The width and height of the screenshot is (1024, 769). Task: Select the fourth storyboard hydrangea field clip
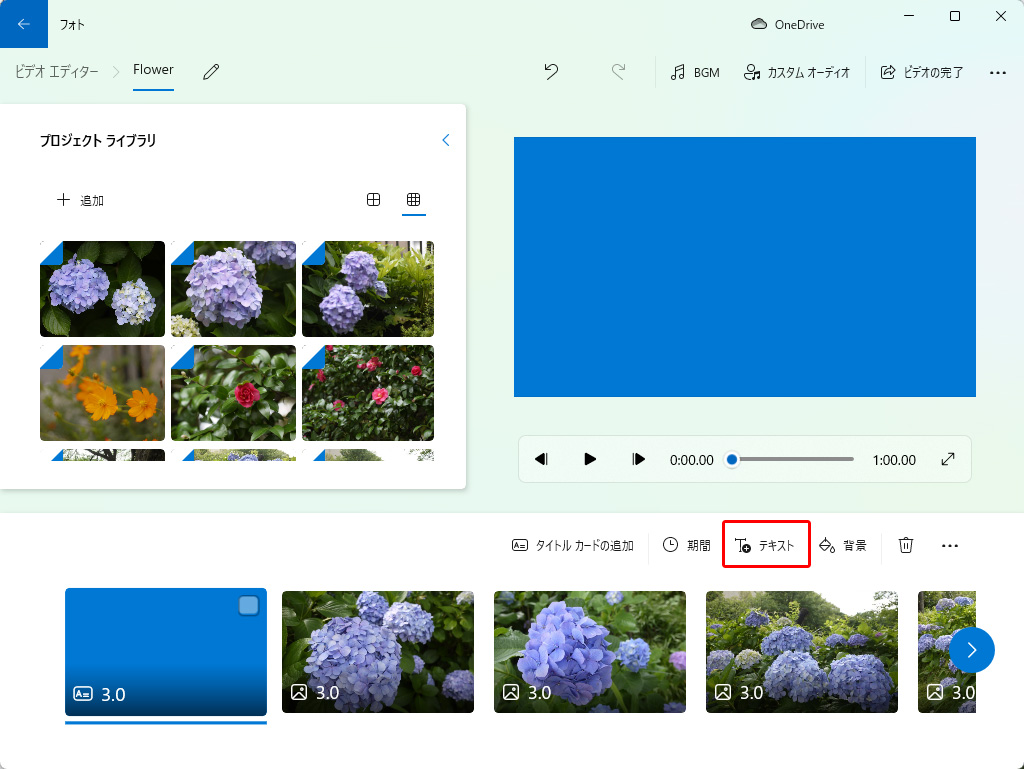pos(801,651)
